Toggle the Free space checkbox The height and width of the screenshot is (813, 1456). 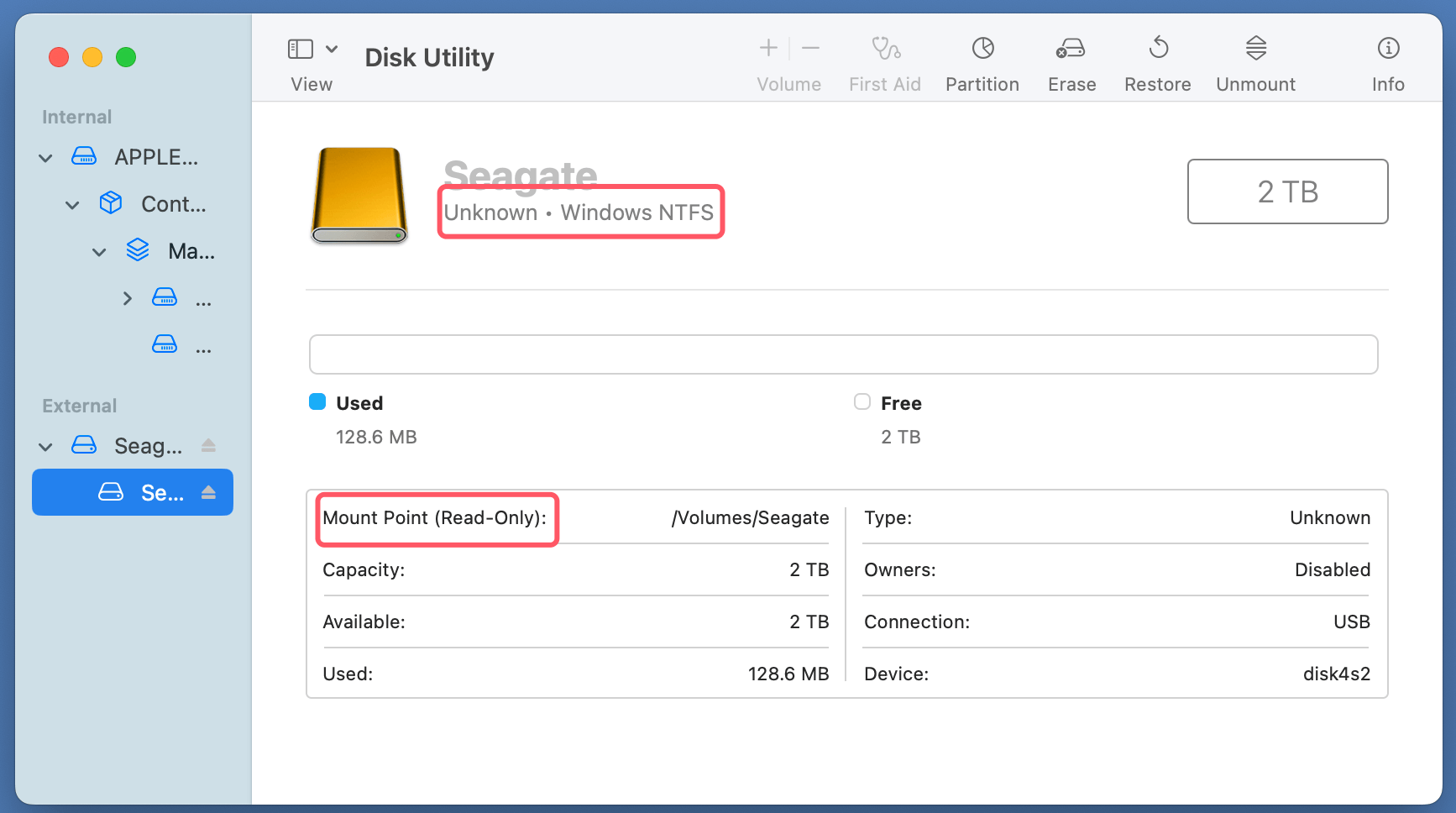[862, 401]
